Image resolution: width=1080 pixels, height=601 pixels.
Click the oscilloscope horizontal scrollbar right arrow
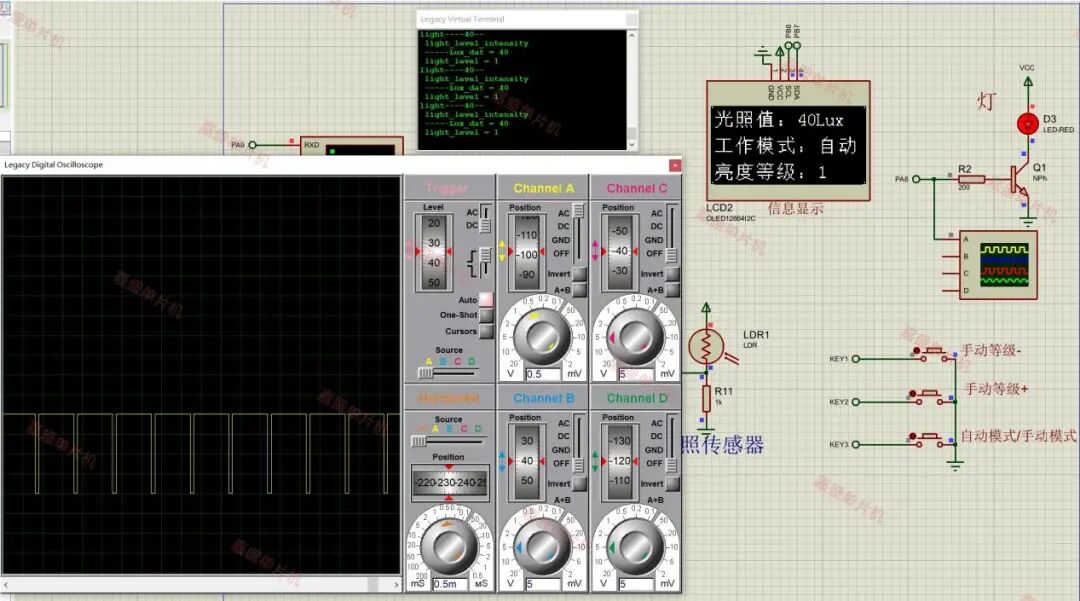(x=396, y=585)
